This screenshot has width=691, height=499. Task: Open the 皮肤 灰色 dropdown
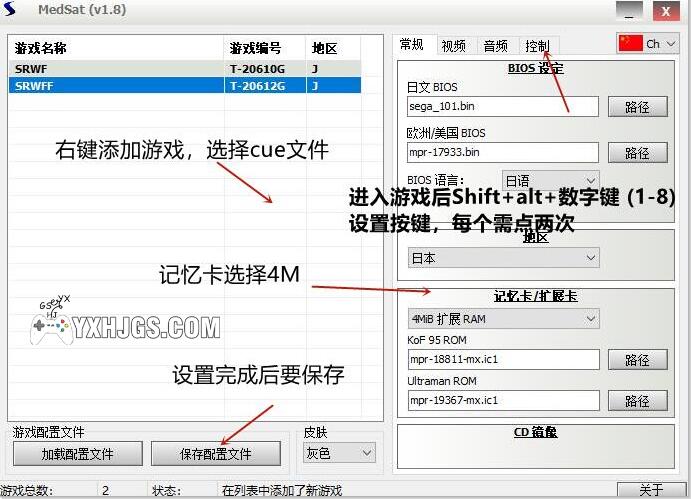(x=339, y=453)
